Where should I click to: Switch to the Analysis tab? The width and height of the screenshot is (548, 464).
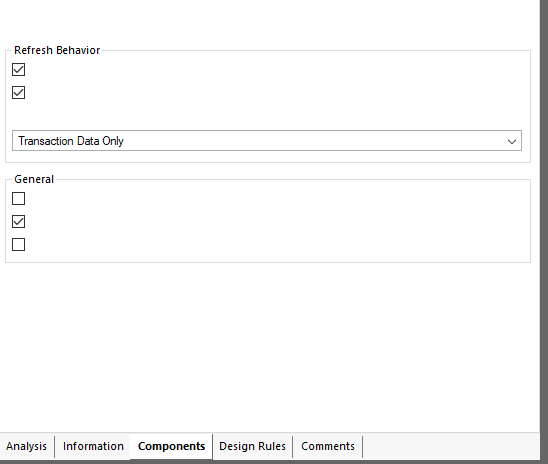(x=27, y=446)
